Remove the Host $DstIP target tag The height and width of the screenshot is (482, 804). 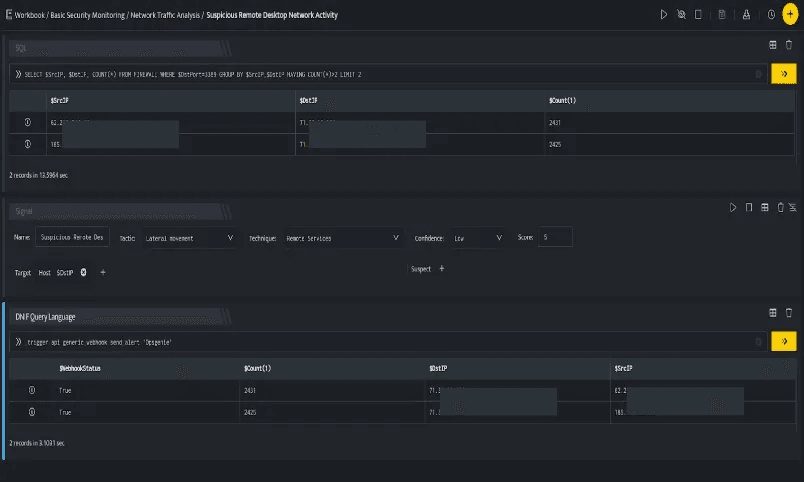click(x=83, y=272)
